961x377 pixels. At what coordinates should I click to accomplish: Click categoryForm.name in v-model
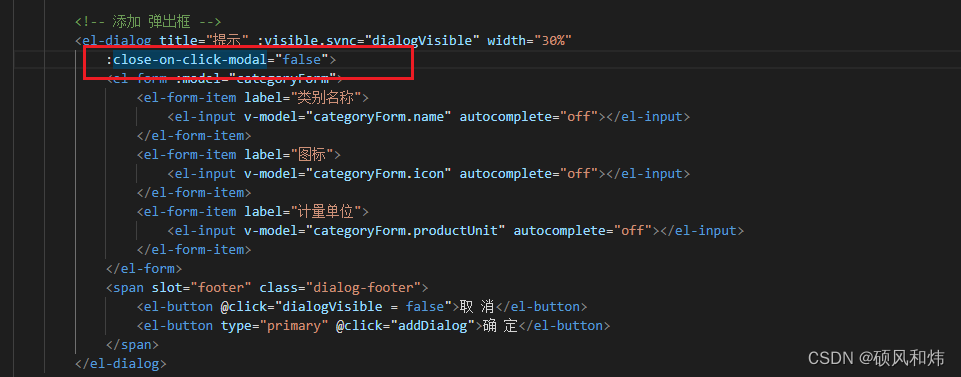click(x=378, y=116)
